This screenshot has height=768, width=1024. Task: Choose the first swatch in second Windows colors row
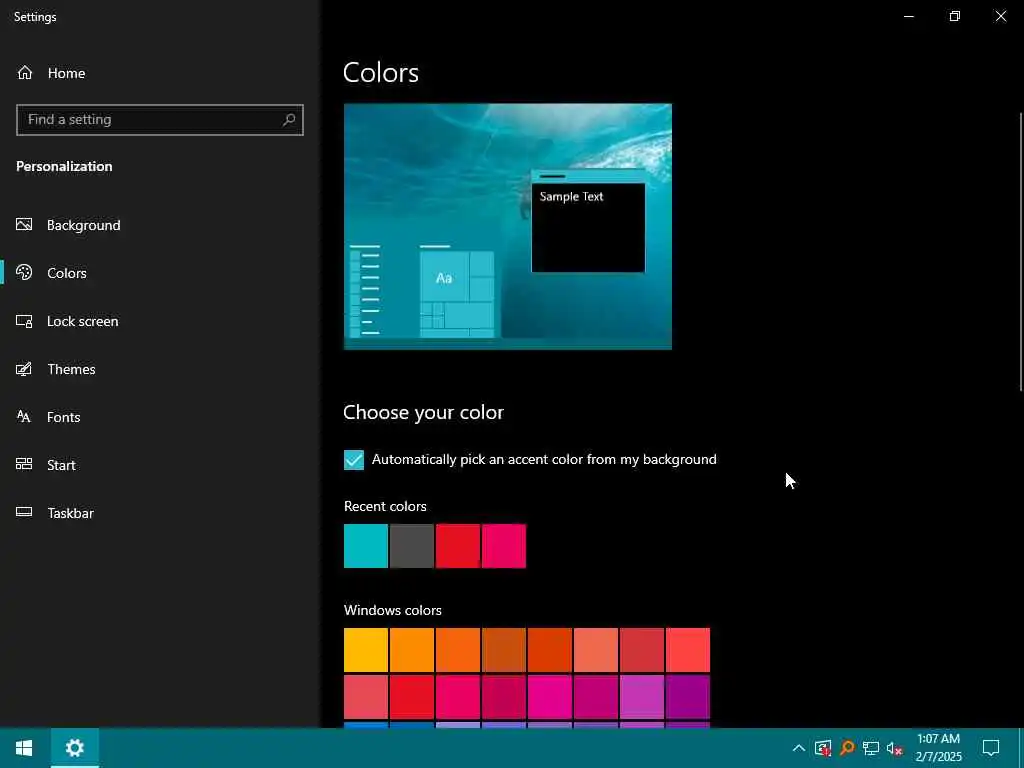click(x=366, y=697)
